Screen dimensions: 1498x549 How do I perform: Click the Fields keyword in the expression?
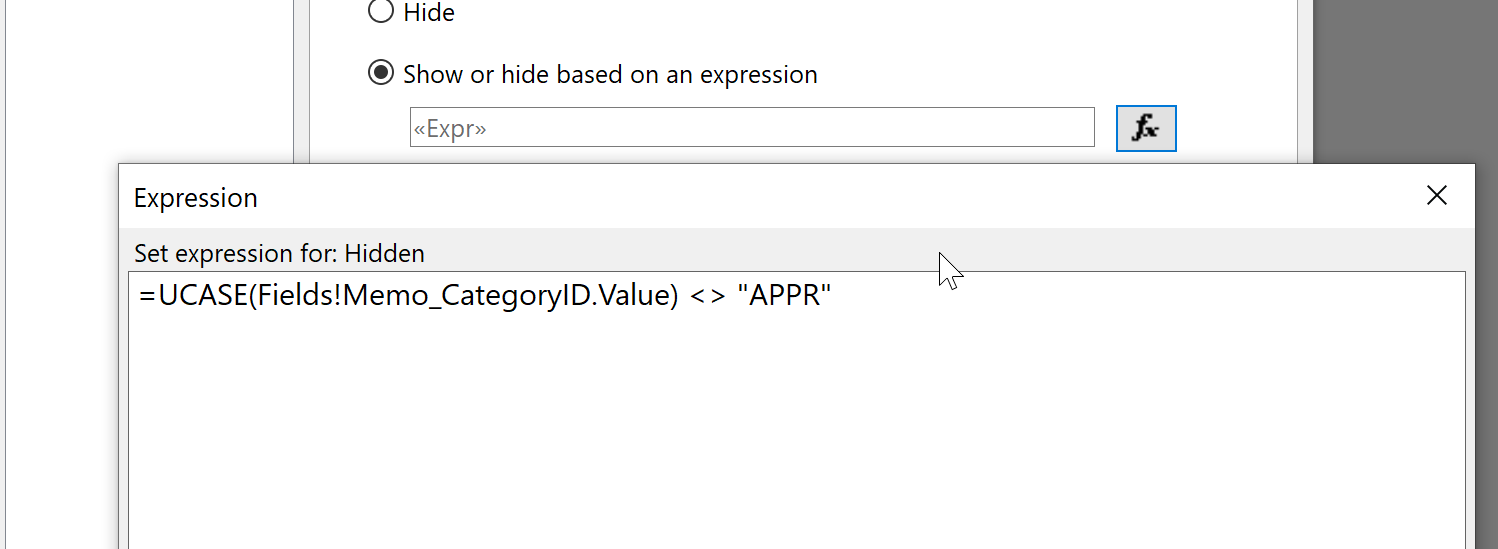294,296
